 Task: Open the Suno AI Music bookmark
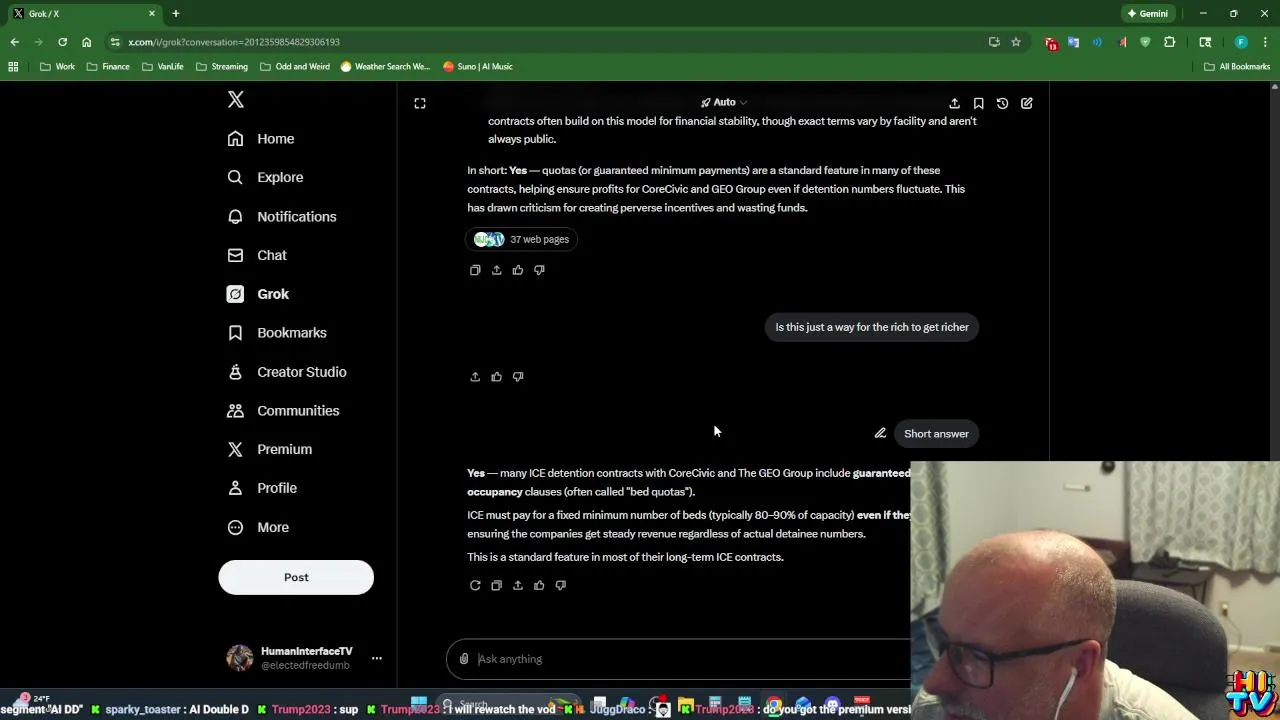(478, 67)
